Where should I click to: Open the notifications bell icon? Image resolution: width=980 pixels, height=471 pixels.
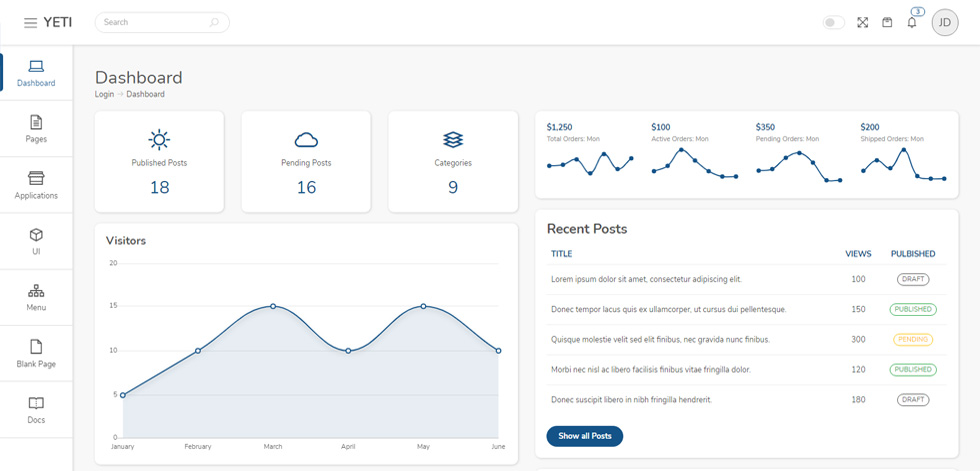point(912,22)
